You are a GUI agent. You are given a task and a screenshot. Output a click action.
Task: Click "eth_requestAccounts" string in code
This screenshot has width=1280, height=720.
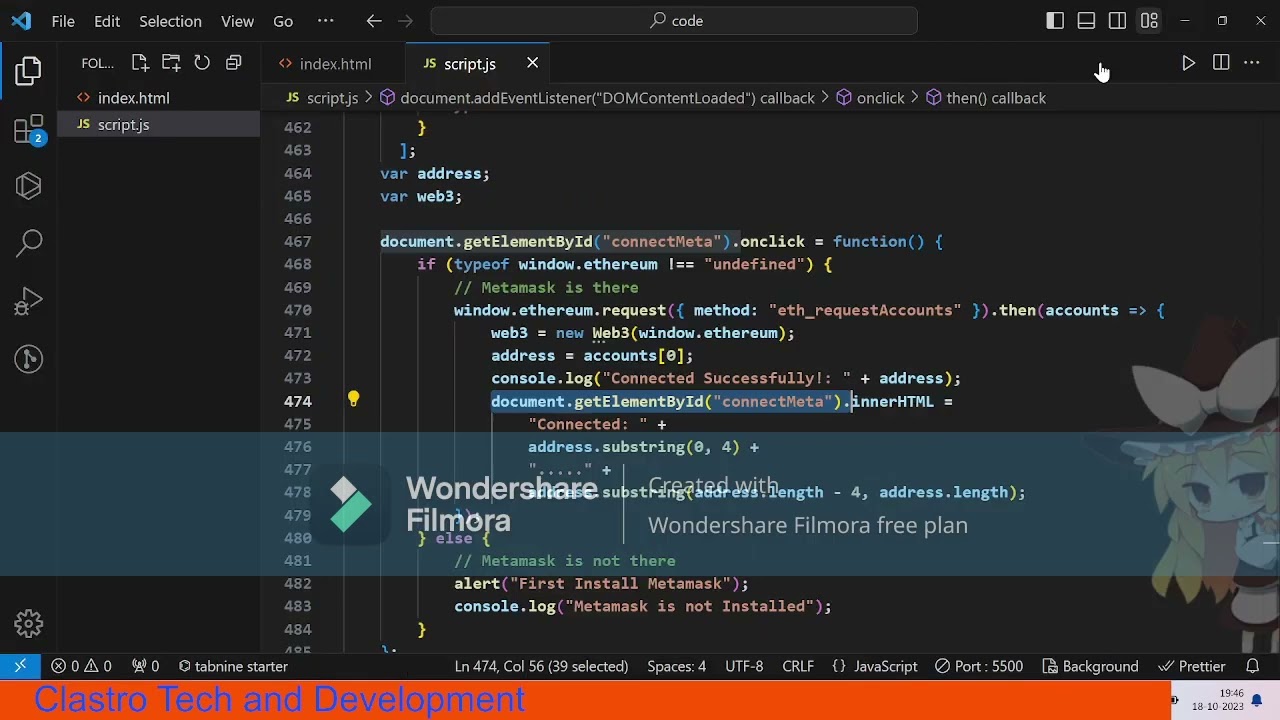click(865, 310)
